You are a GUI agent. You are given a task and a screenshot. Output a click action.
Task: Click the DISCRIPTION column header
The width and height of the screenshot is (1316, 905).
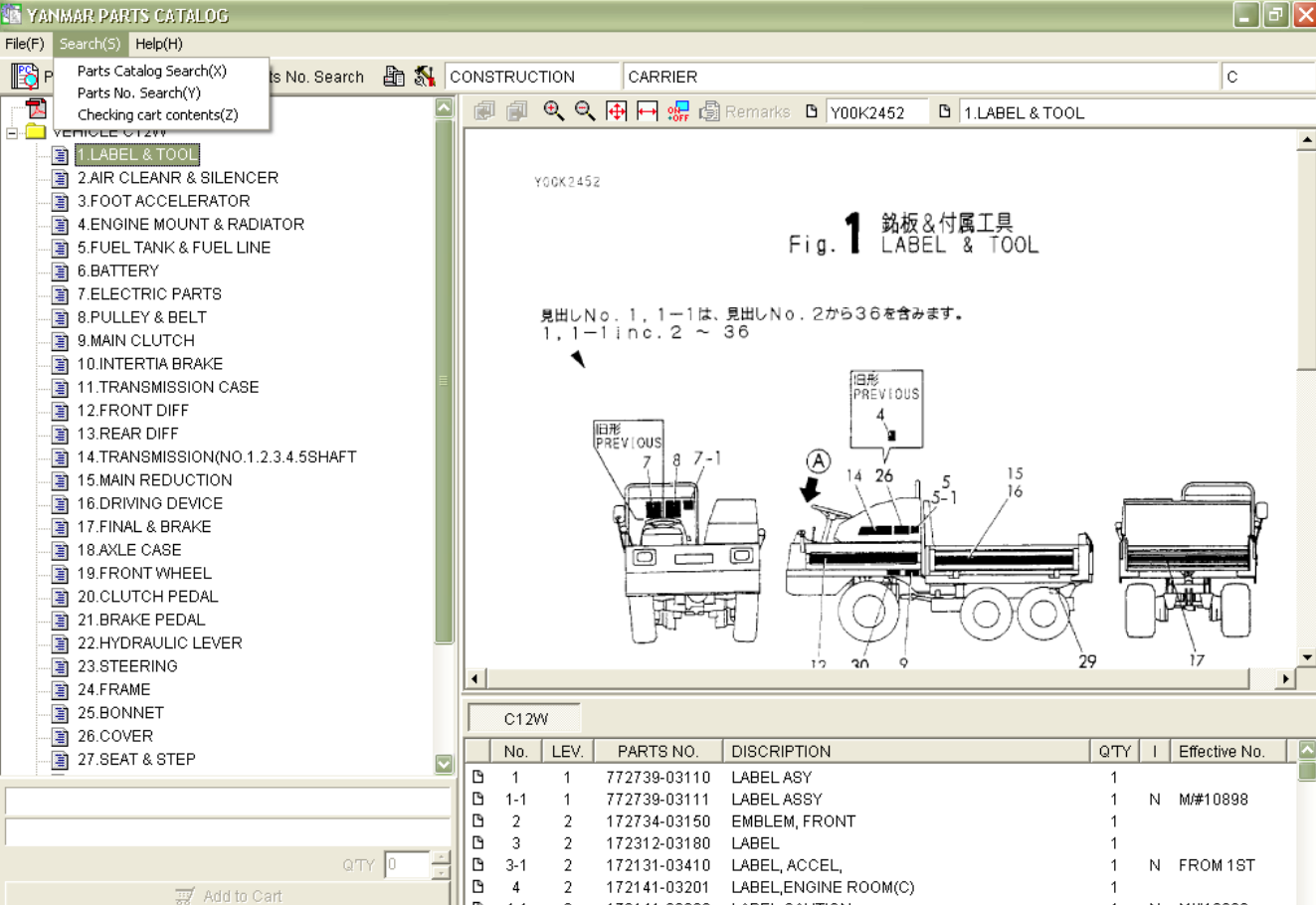[905, 752]
